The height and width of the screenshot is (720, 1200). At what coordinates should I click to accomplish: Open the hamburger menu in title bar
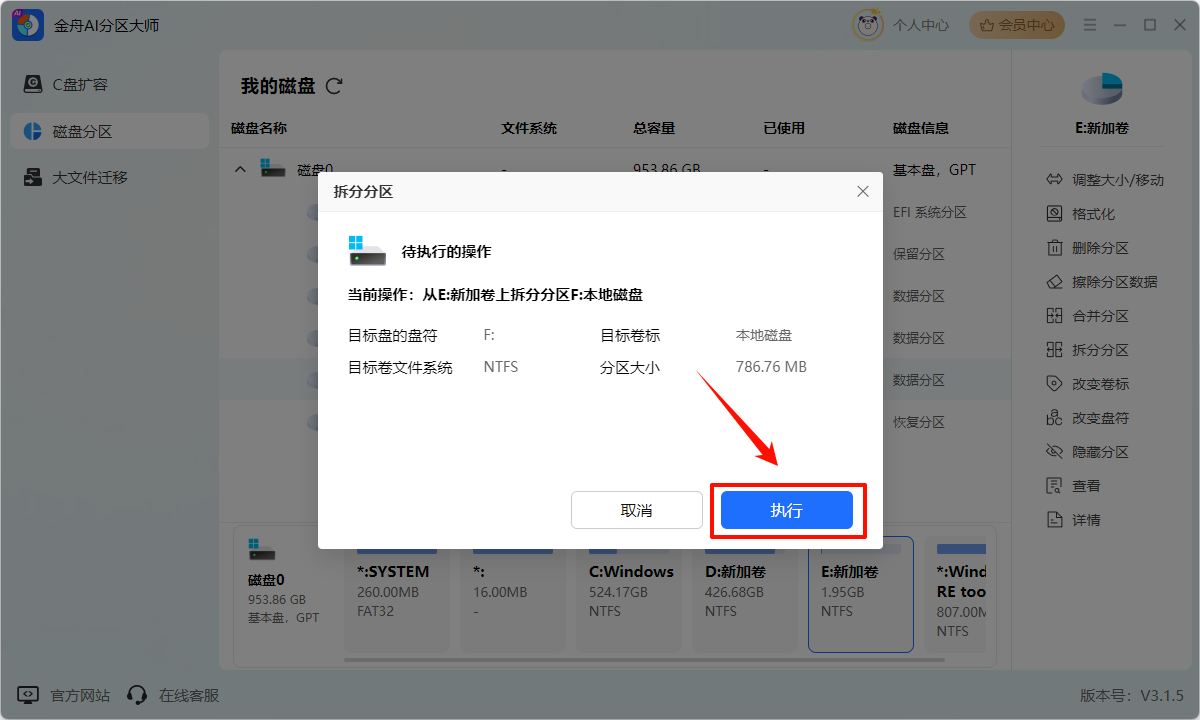coord(1091,25)
